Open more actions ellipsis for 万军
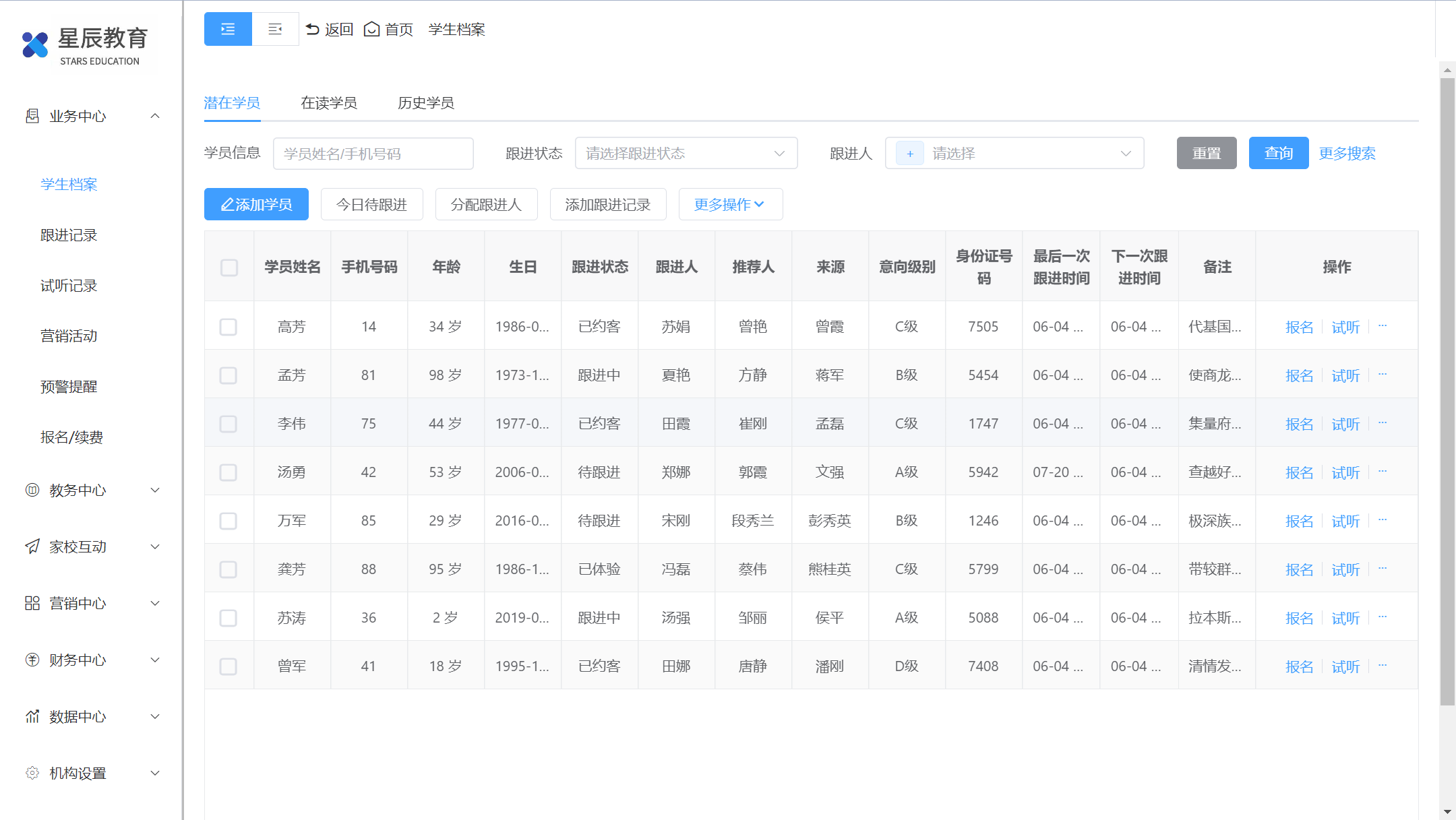The height and width of the screenshot is (820, 1456). click(x=1383, y=520)
